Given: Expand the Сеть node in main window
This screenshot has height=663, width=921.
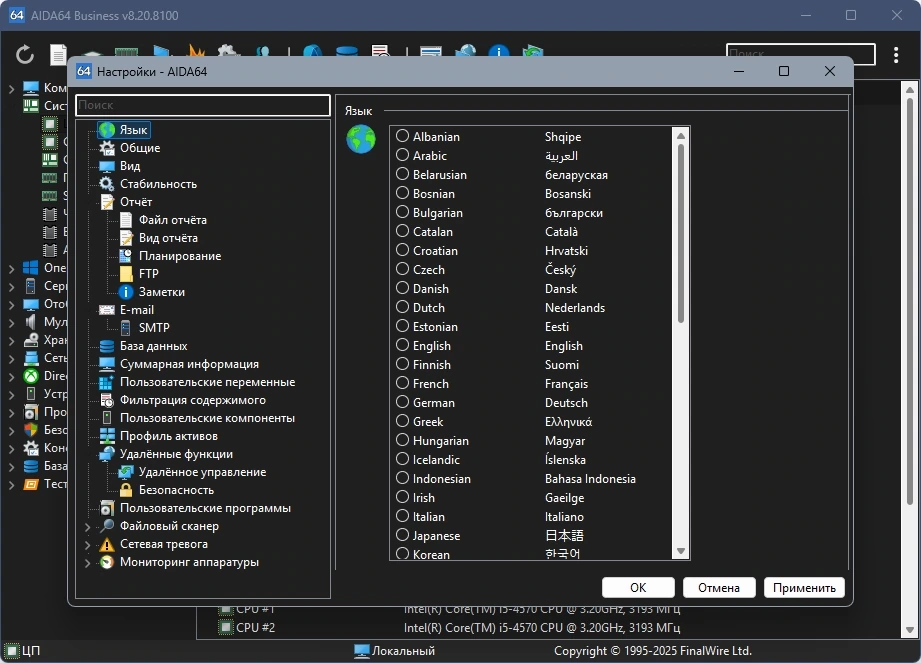Looking at the screenshot, I should pos(11,359).
